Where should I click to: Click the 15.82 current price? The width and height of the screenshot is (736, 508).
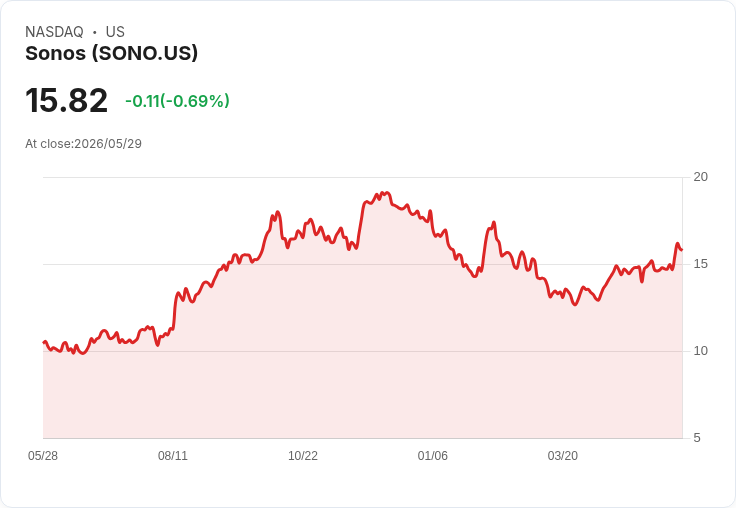point(66,100)
